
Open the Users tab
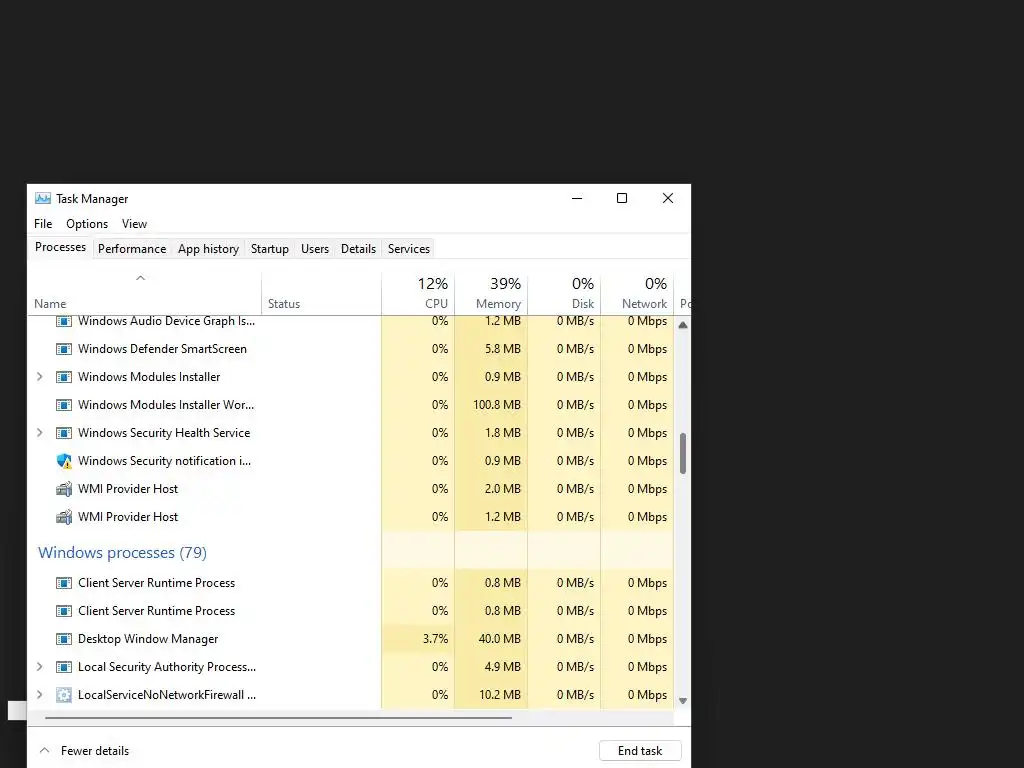point(315,249)
